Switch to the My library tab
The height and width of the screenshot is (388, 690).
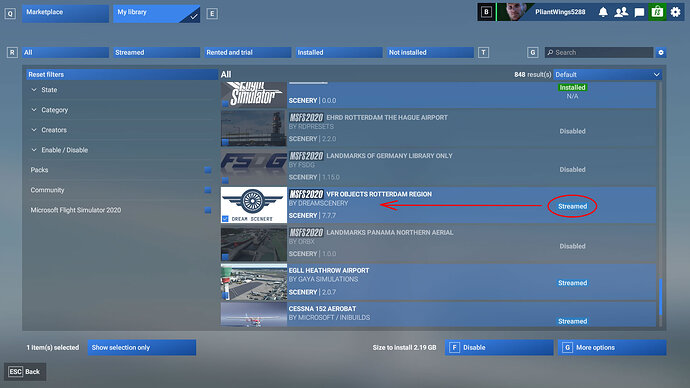pyautogui.click(x=156, y=13)
